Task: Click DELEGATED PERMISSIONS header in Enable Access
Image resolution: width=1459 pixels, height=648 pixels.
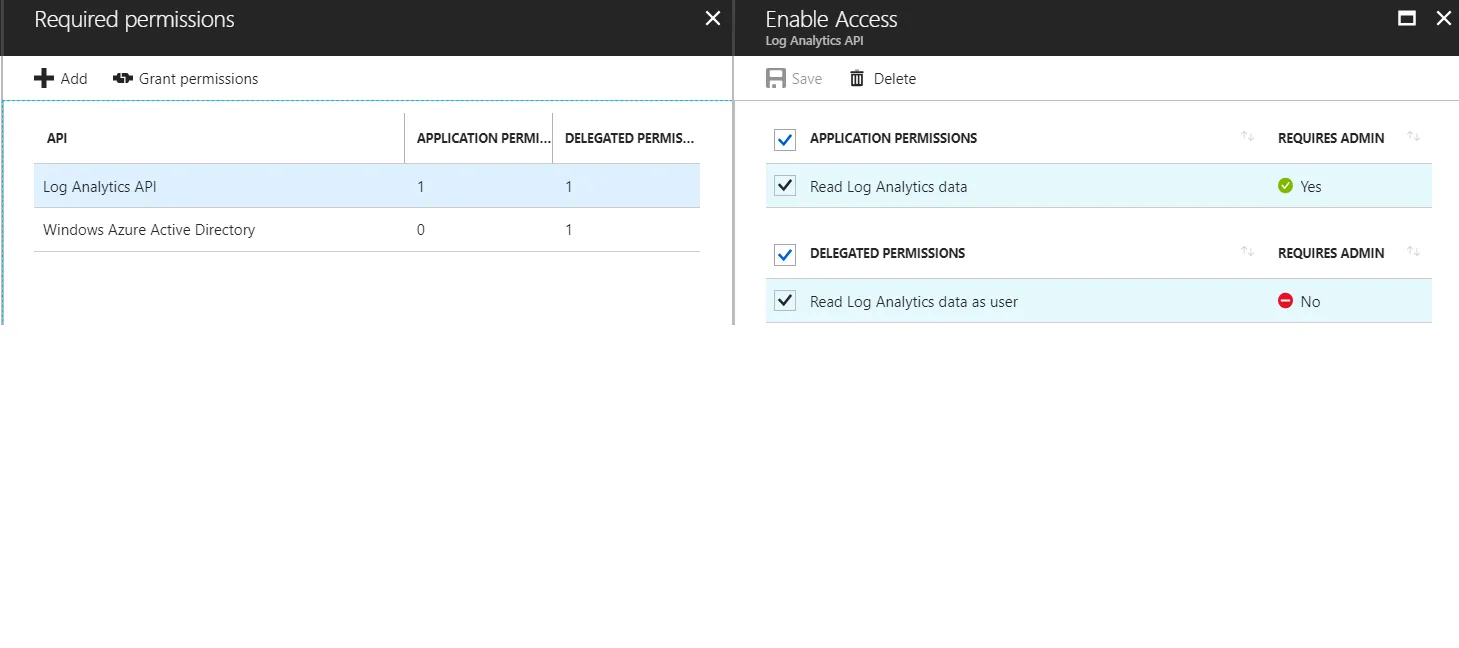Action: tap(888, 253)
